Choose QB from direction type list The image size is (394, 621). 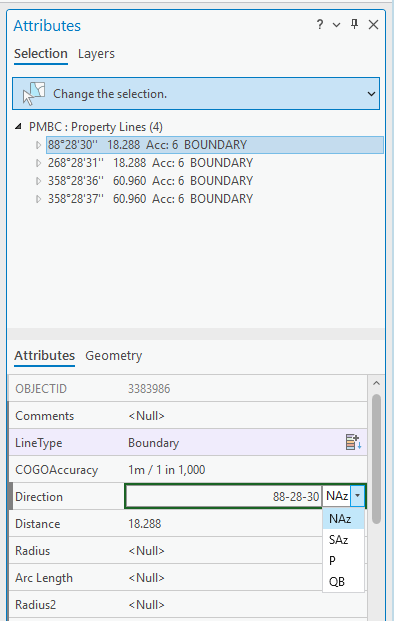[343, 581]
